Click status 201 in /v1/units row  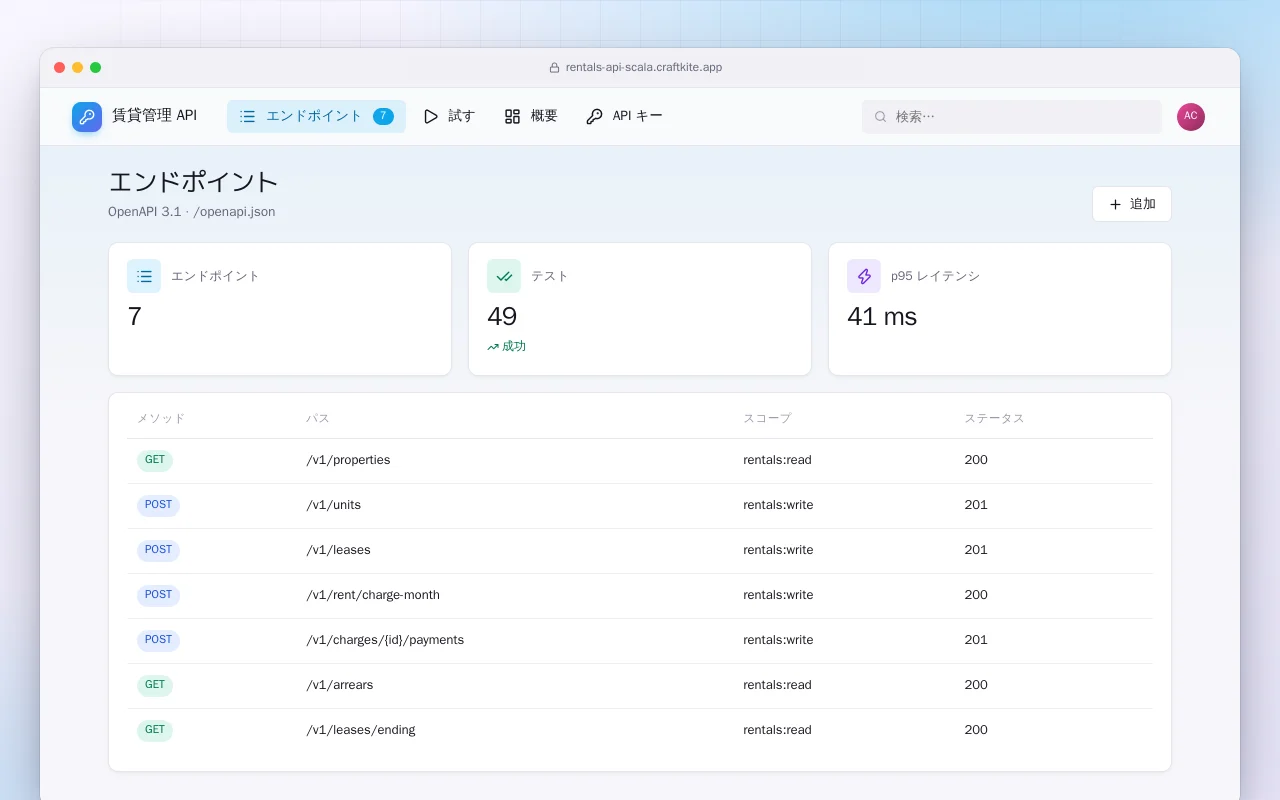(x=976, y=505)
